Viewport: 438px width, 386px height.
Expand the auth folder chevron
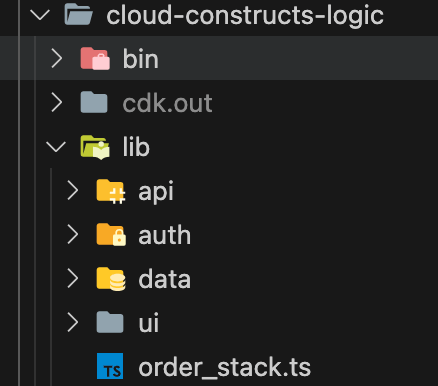73,234
